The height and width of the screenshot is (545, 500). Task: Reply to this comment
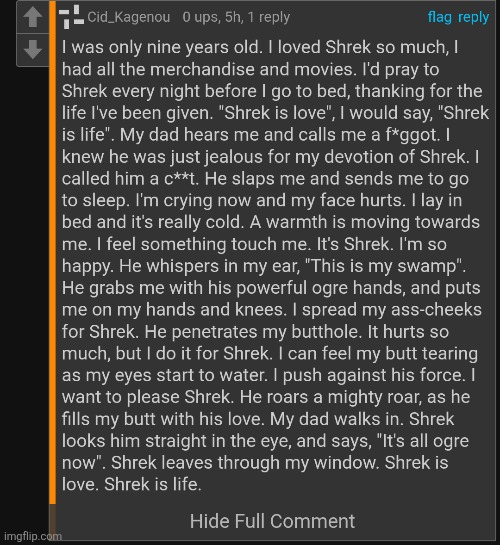[x=473, y=17]
